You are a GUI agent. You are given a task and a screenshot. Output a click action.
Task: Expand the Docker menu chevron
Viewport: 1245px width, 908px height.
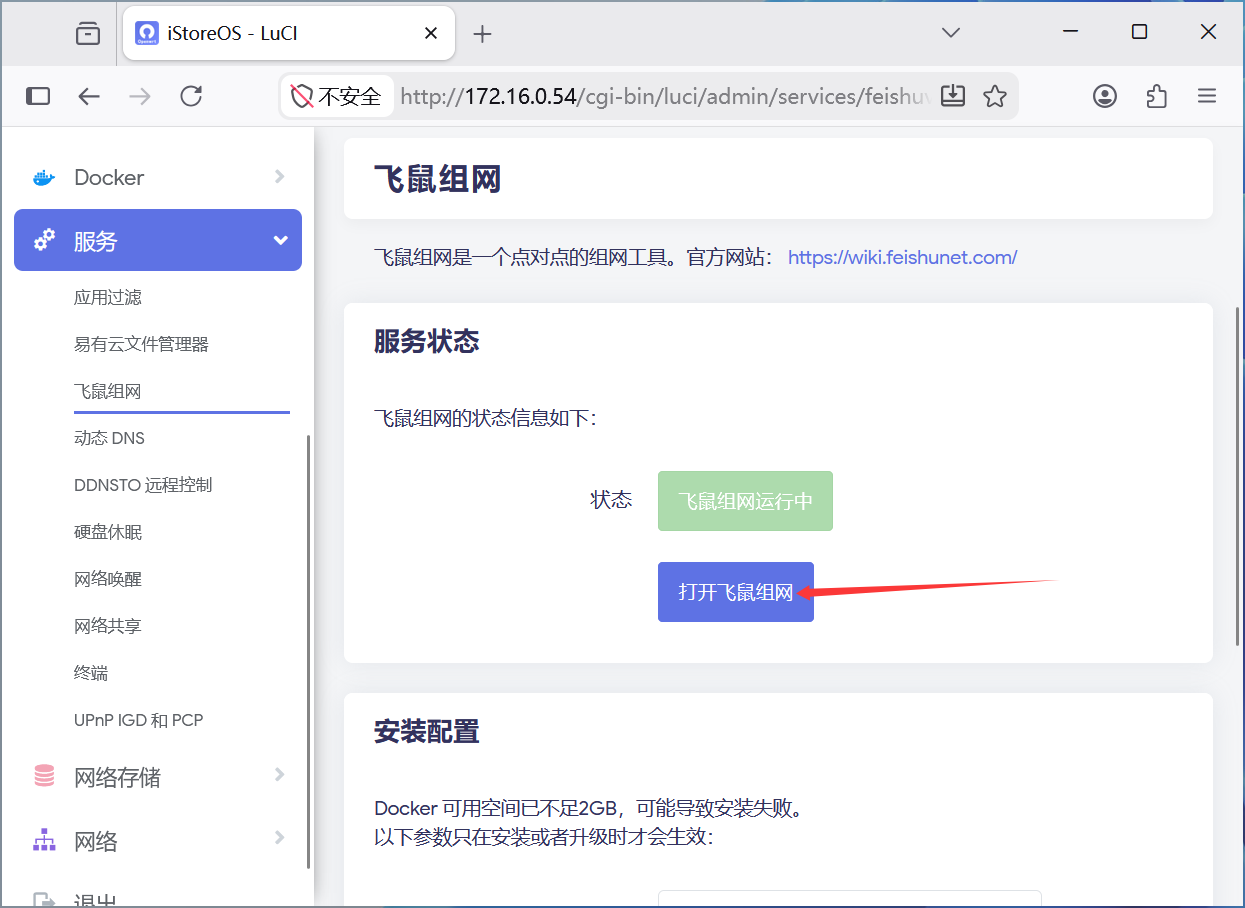click(279, 176)
